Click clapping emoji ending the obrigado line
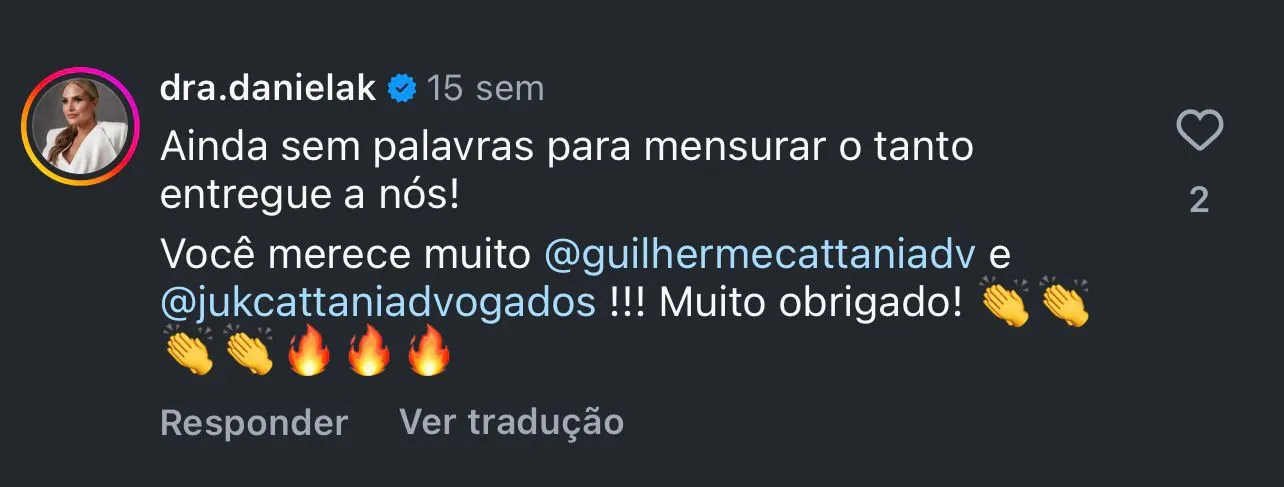This screenshot has height=487, width=1284. pyautogui.click(x=1065, y=303)
